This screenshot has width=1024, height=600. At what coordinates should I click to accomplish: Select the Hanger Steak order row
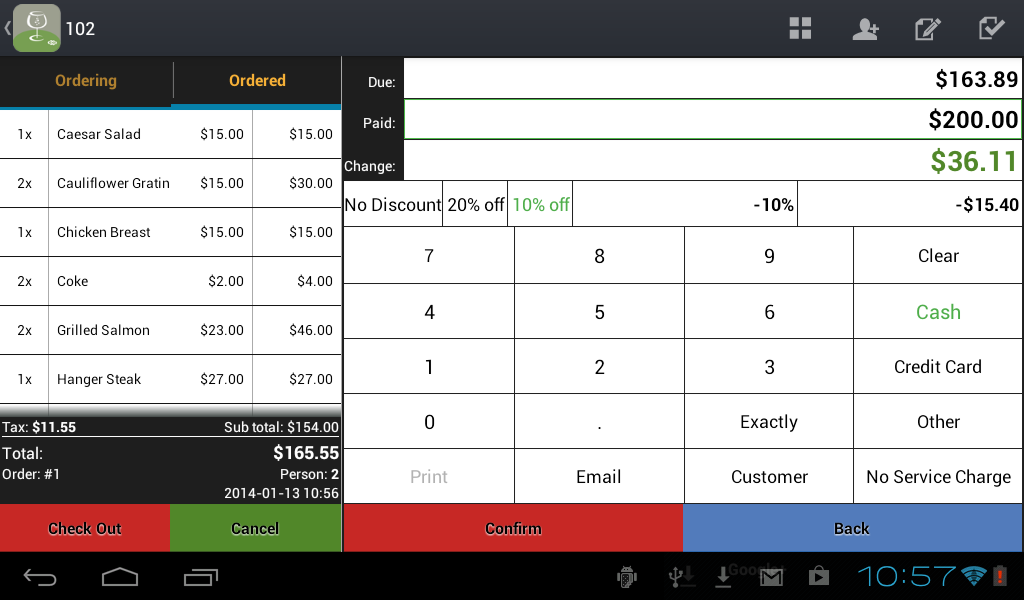click(x=170, y=379)
